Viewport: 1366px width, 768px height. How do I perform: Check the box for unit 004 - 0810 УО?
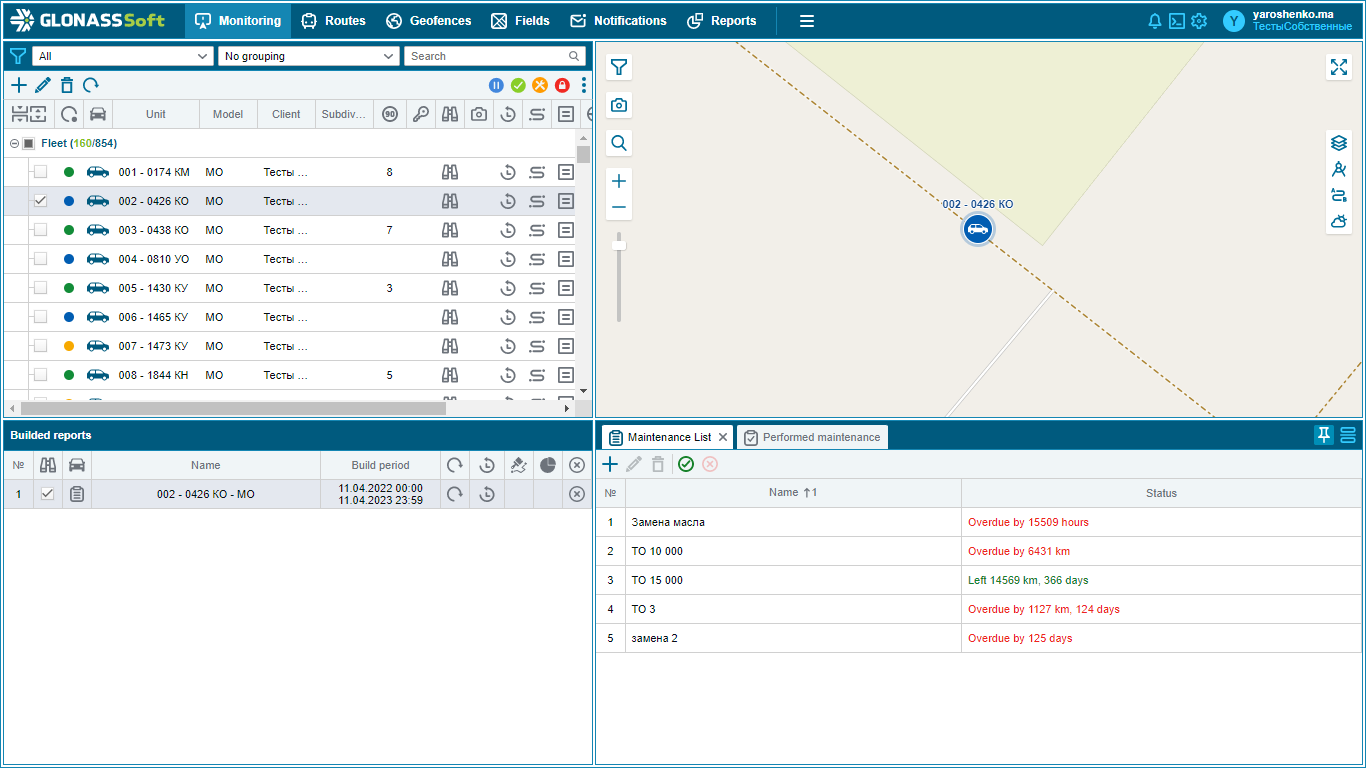pos(40,259)
